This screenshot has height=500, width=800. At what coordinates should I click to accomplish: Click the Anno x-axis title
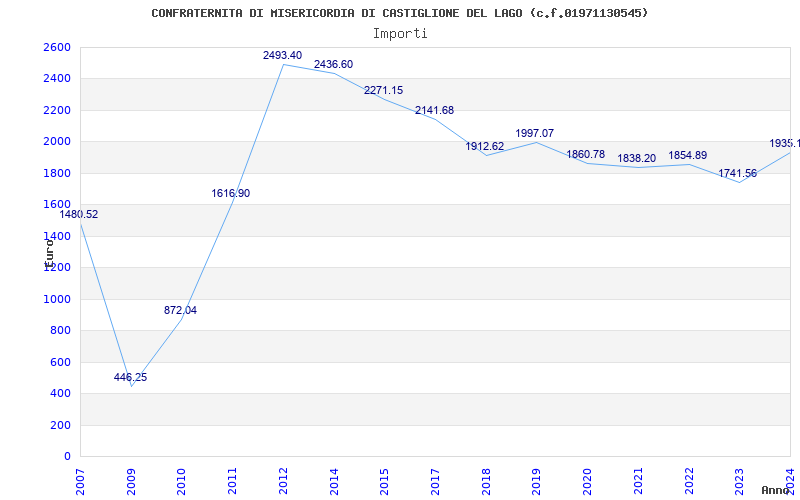click(x=776, y=490)
